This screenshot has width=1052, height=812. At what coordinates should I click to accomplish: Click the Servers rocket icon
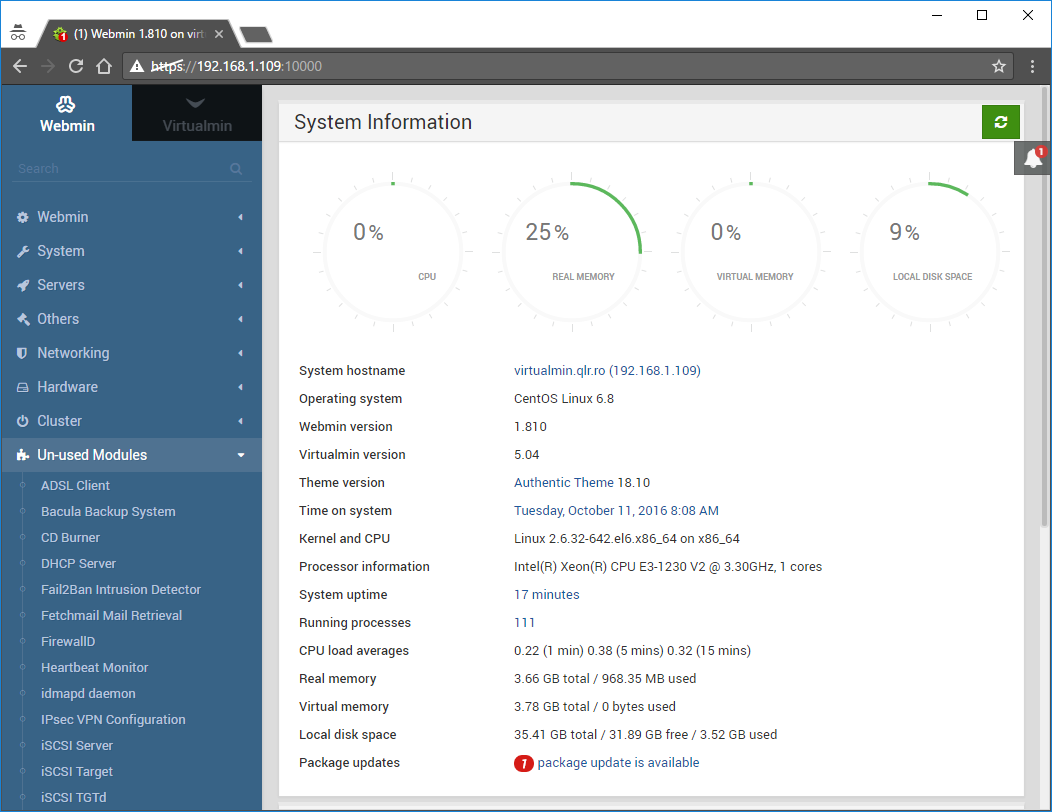(23, 285)
